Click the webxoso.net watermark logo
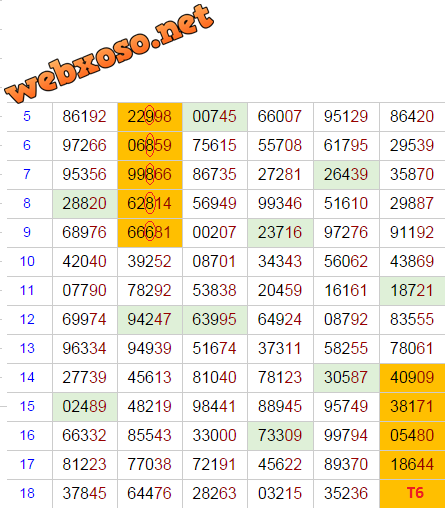Viewport: 446px width, 509px height. pos(109,54)
